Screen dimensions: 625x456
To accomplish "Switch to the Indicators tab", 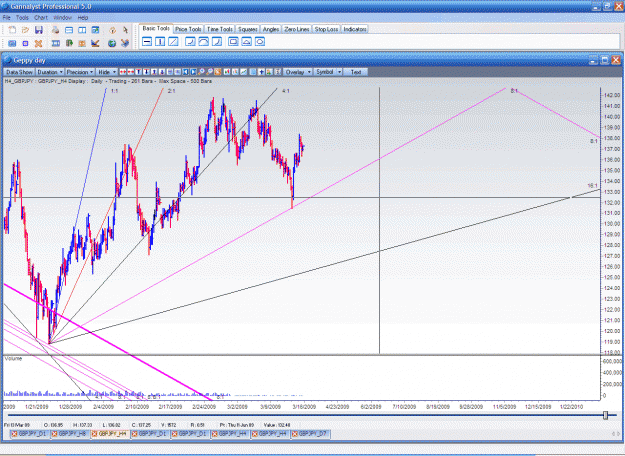I will [354, 29].
